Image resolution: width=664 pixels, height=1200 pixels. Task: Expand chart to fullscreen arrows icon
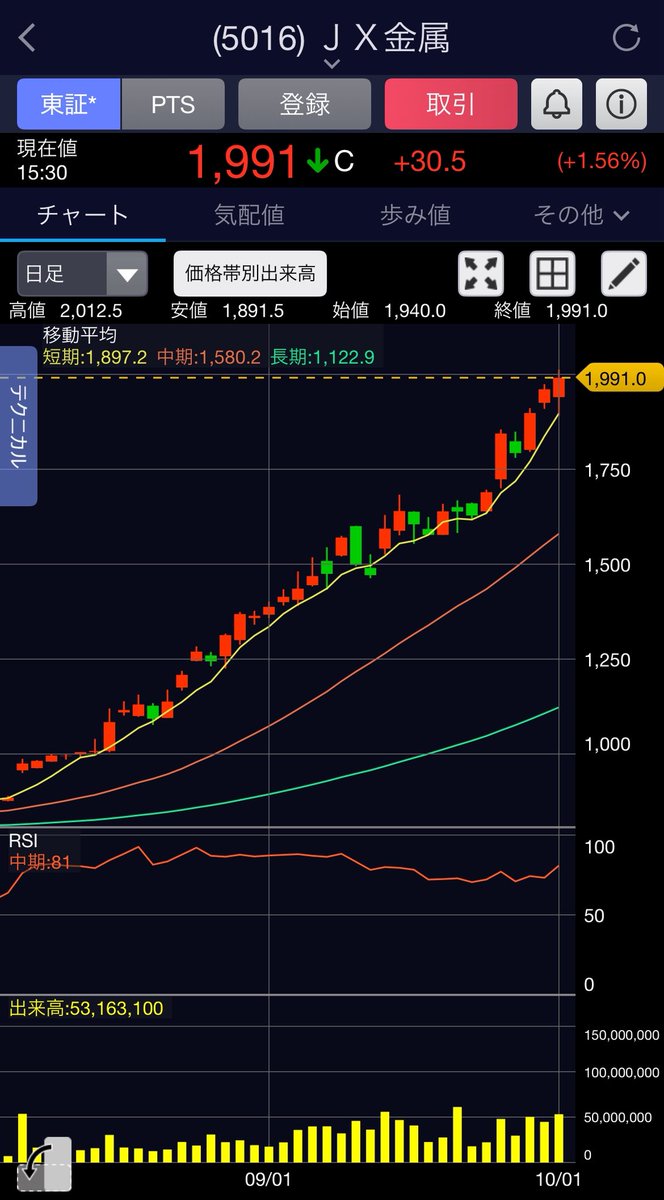tap(481, 273)
